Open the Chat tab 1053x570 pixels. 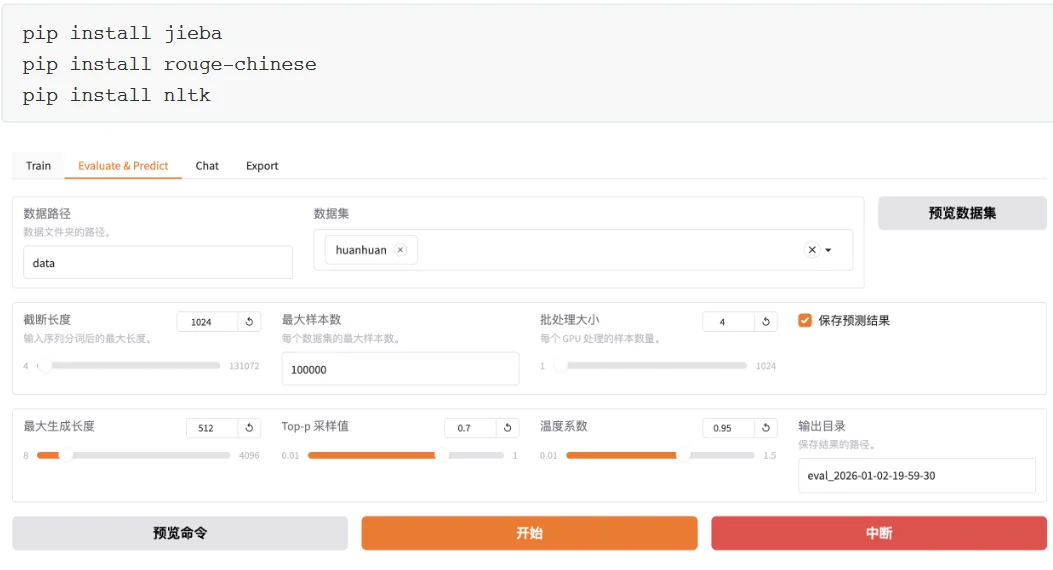207,166
